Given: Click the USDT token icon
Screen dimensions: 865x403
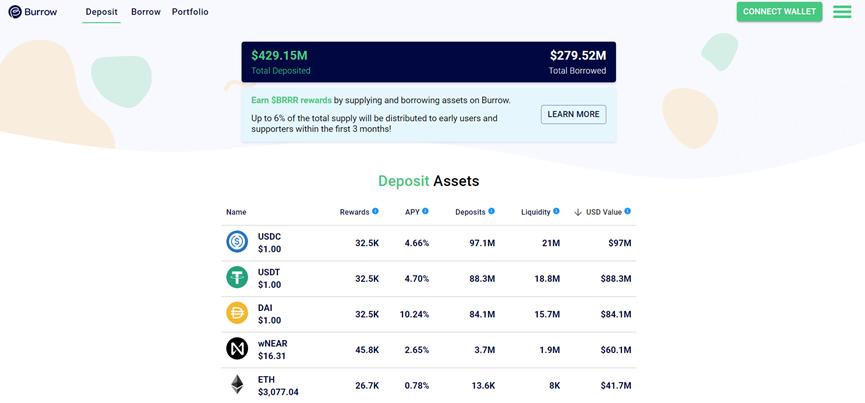Looking at the screenshot, I should [x=237, y=278].
